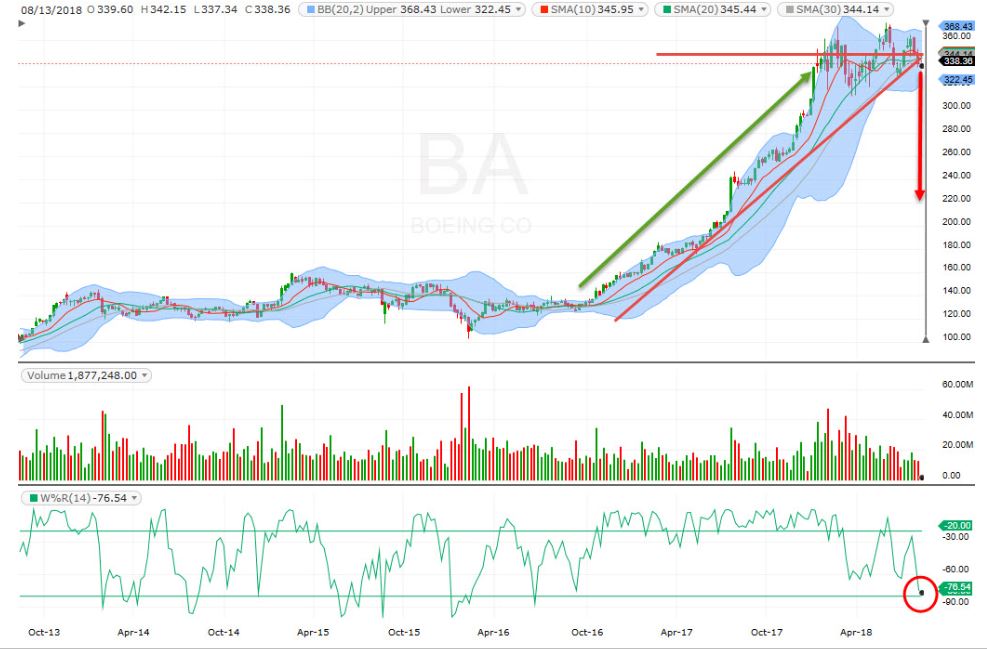Click the red SMA(10) color swatch
Viewport: 987px width, 649px height.
tap(544, 9)
